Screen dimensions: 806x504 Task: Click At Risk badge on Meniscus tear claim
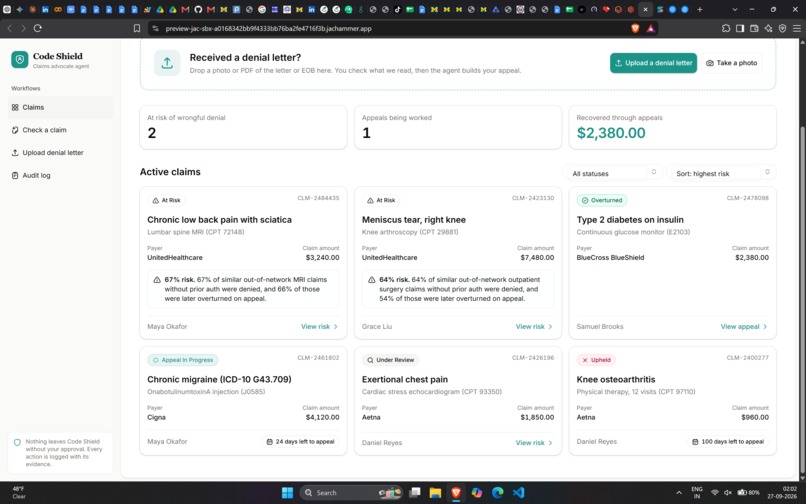381,200
